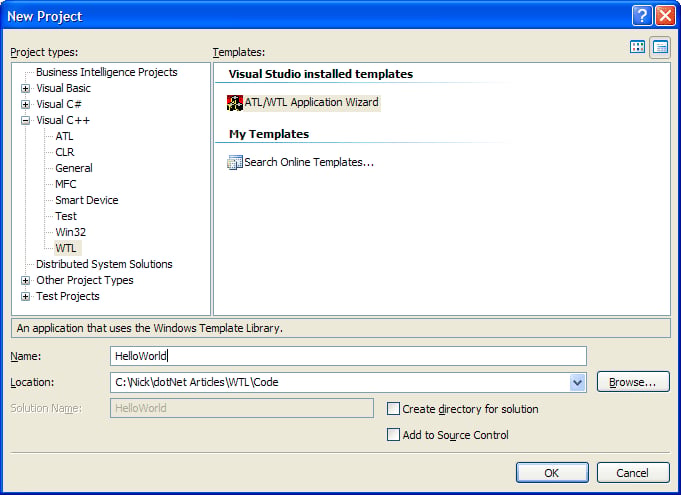
Task: Select Test Projects label
Action: [x=68, y=296]
